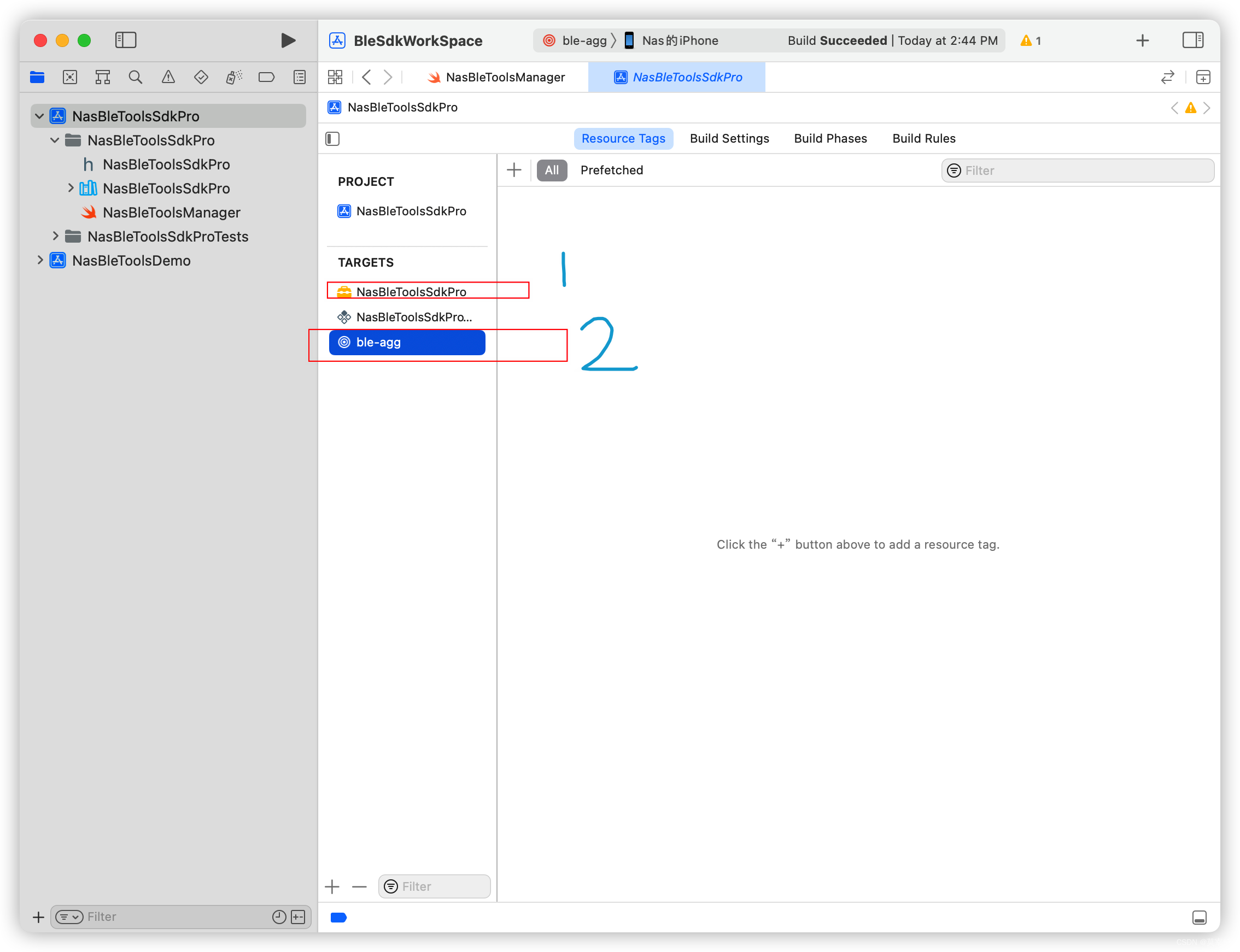This screenshot has width=1240, height=952.
Task: Open the Find navigator magnifier icon
Action: [x=135, y=77]
